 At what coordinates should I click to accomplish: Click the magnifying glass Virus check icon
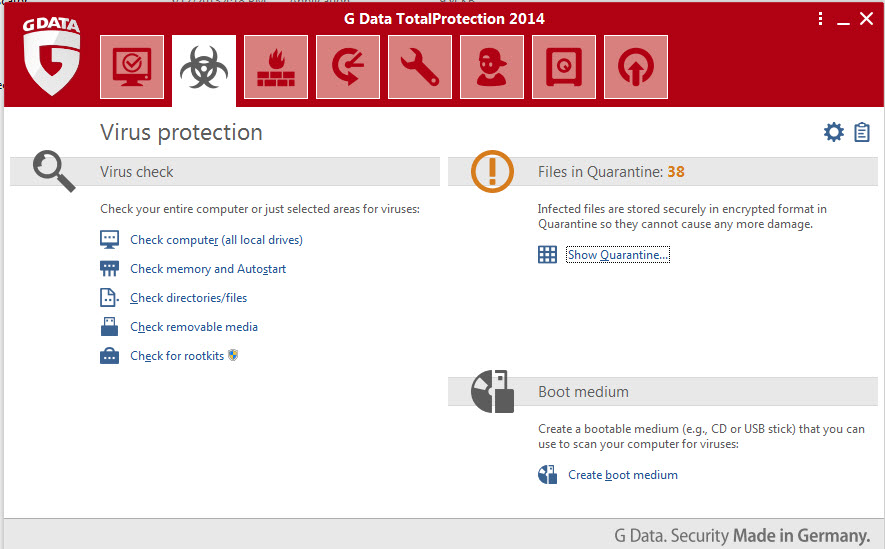click(x=54, y=171)
